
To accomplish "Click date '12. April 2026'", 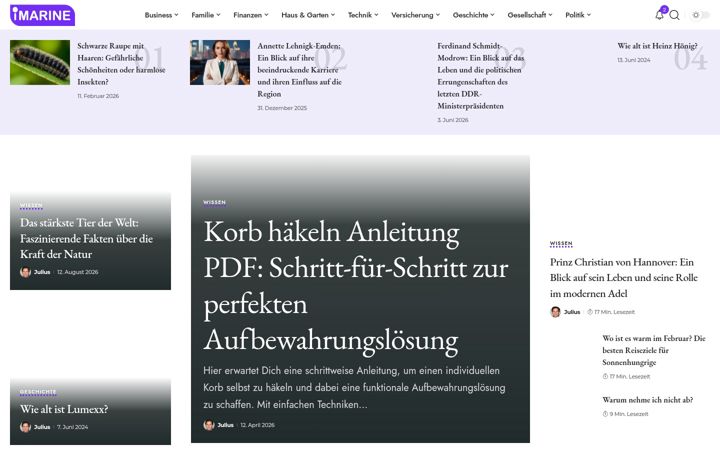I will [x=258, y=425].
